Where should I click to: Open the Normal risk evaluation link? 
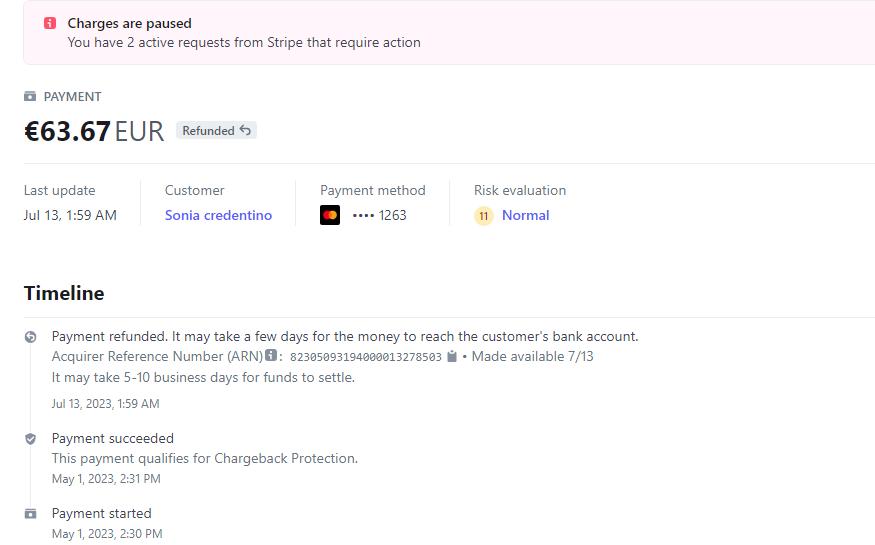[525, 215]
